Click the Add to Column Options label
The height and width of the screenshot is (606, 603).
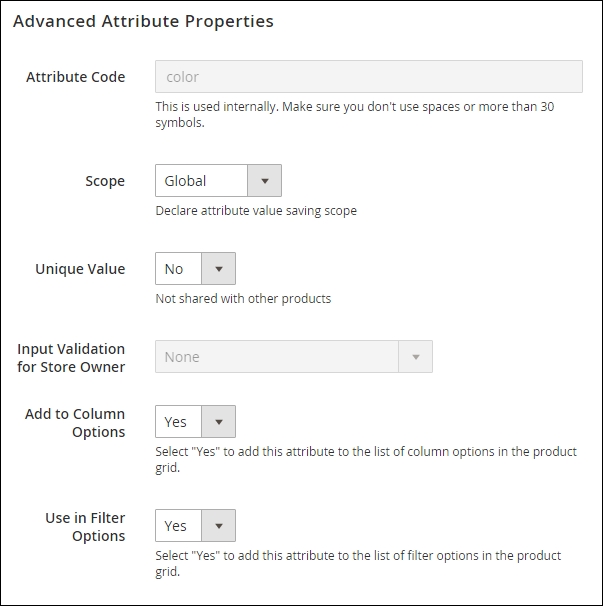pyautogui.click(x=75, y=423)
